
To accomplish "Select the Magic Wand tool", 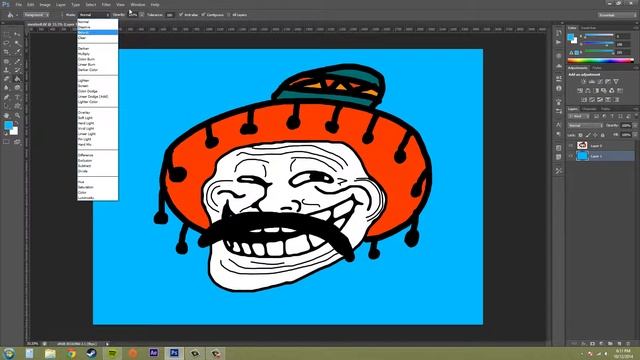I will tap(18, 43).
